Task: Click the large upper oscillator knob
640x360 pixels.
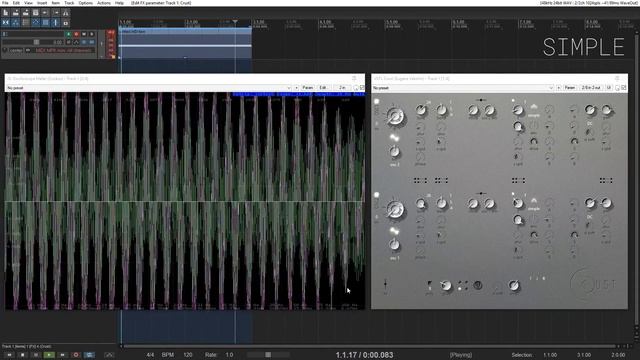Action: tap(395, 116)
